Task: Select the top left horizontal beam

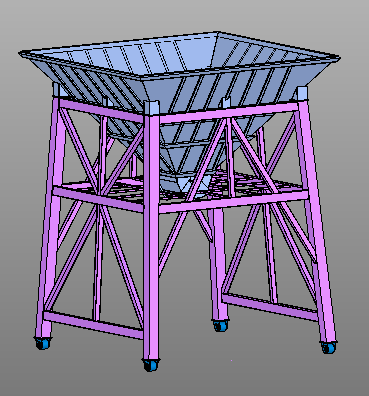Action: point(101,109)
